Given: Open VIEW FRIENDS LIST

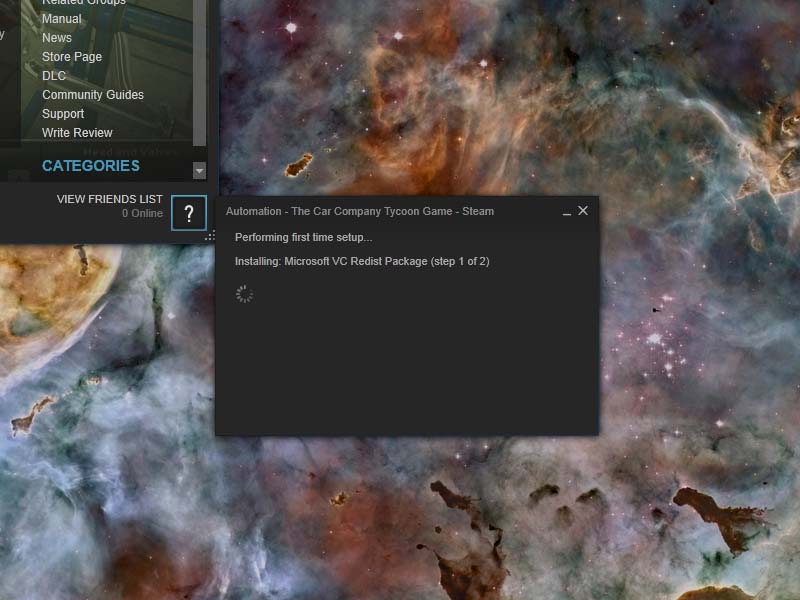Looking at the screenshot, I should 110,199.
